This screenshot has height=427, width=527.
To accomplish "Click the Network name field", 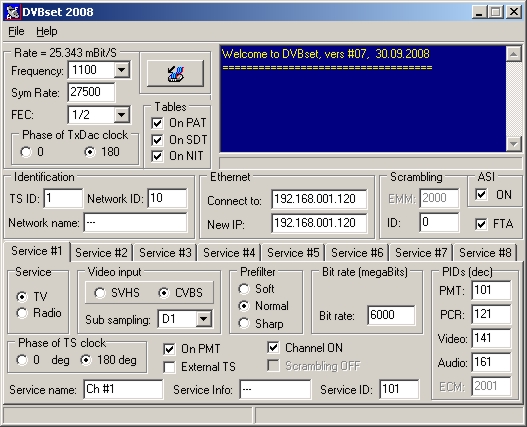I will 135,223.
